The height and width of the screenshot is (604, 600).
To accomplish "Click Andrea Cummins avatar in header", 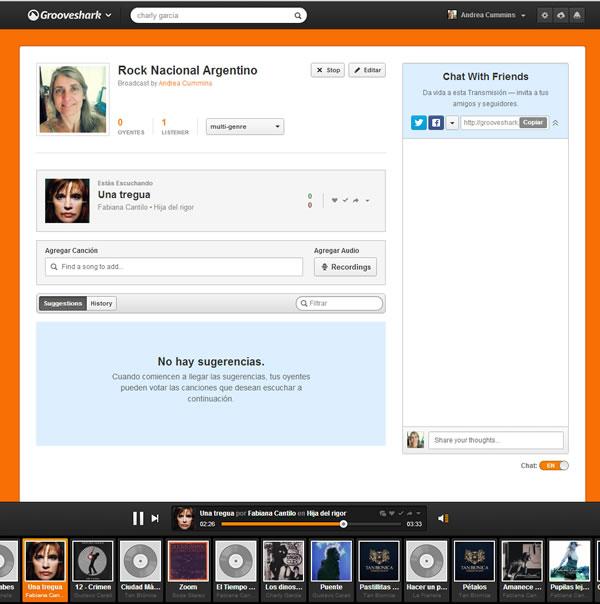I will [452, 15].
